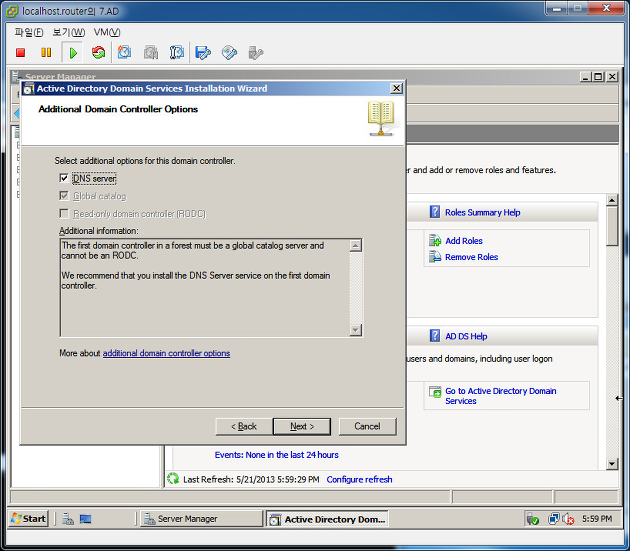Viewport: 630px width, 551px height.
Task: Take a snapshot with the clock snapshot icon
Action: (x=124, y=53)
